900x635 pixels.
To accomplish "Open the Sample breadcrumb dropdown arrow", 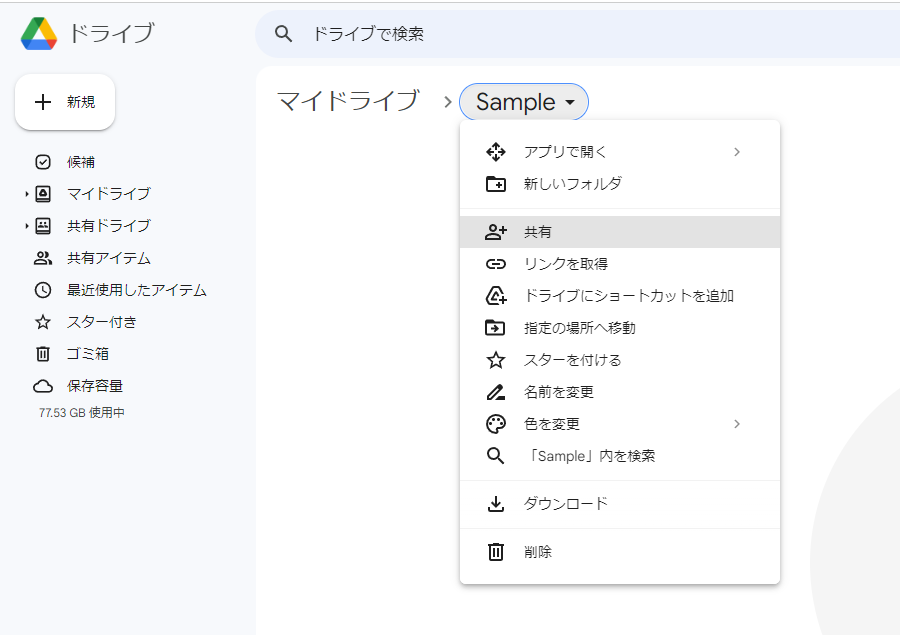I will (570, 102).
